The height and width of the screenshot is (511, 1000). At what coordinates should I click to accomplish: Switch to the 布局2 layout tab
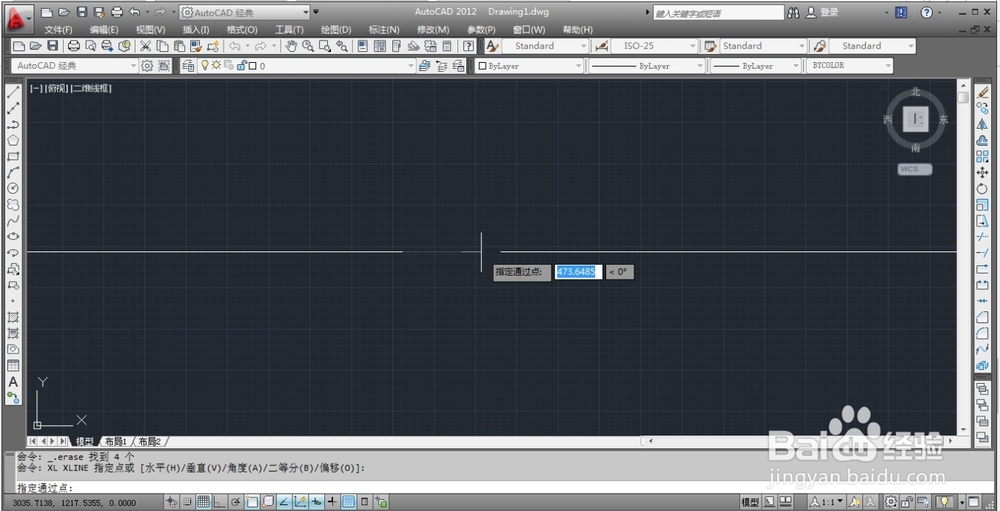(150, 441)
